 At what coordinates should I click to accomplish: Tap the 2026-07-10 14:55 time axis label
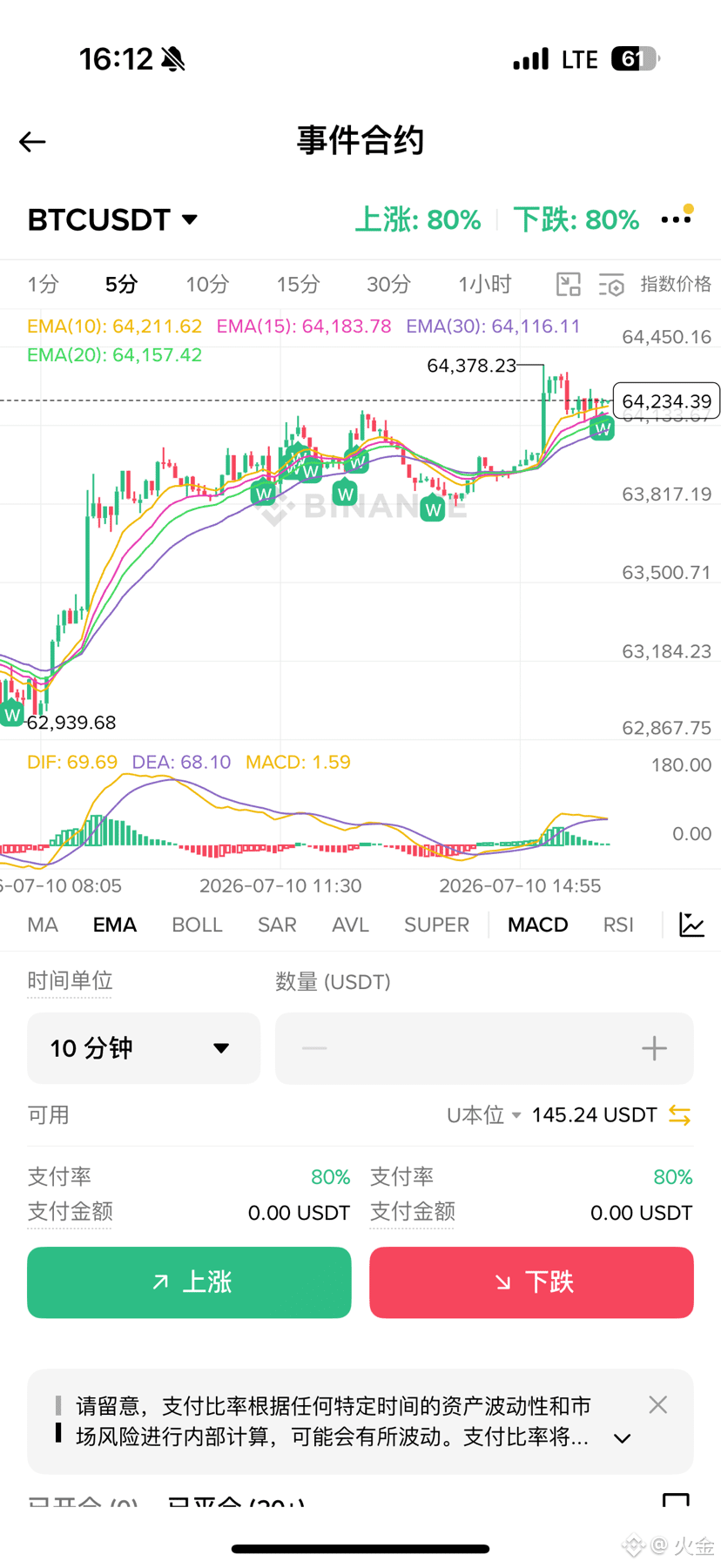tap(520, 886)
